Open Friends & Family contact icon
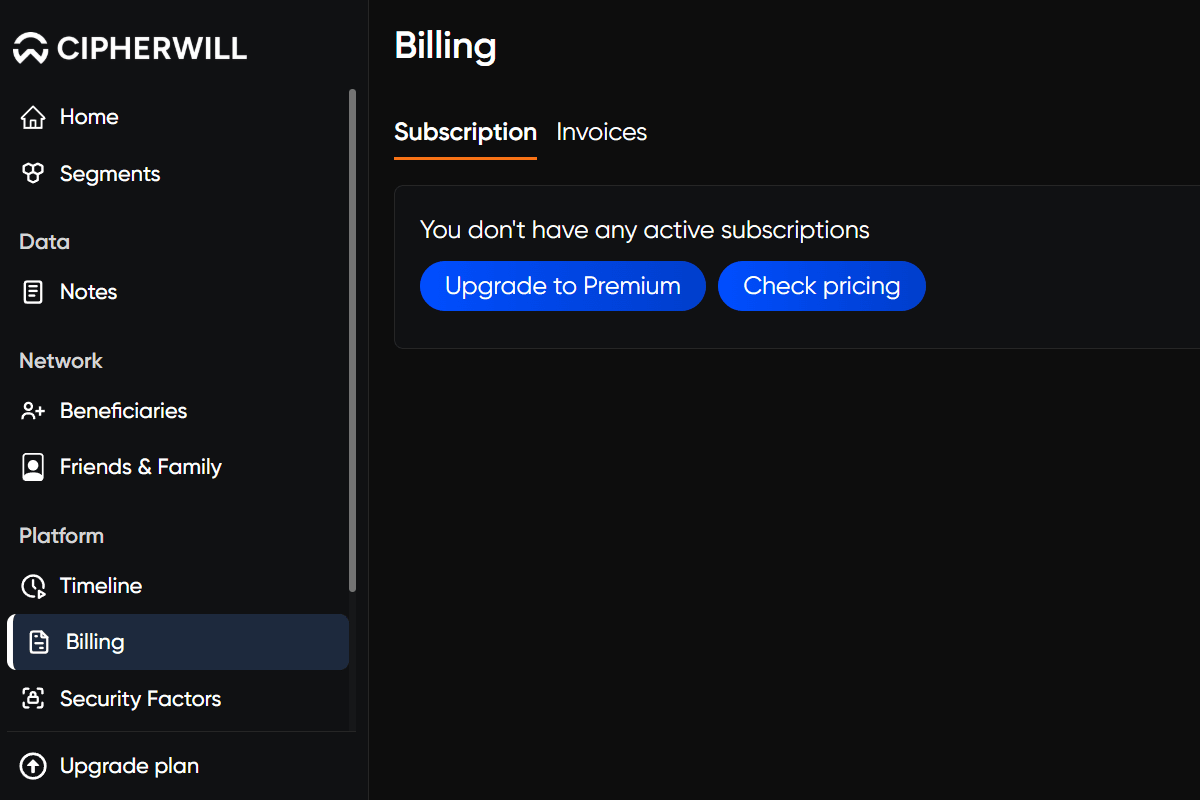Image resolution: width=1200 pixels, height=800 pixels. tap(33, 467)
